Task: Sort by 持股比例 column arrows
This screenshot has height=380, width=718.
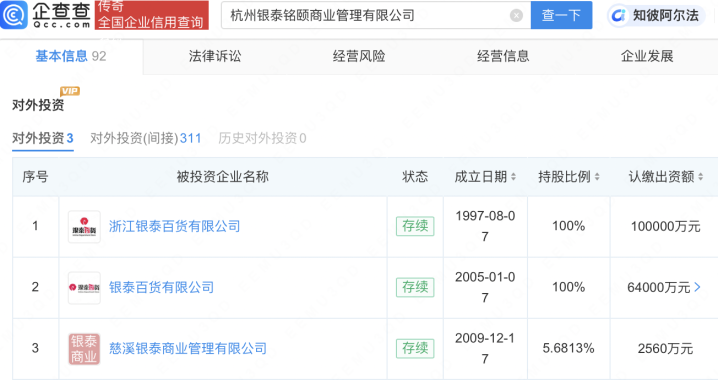Action: click(597, 177)
